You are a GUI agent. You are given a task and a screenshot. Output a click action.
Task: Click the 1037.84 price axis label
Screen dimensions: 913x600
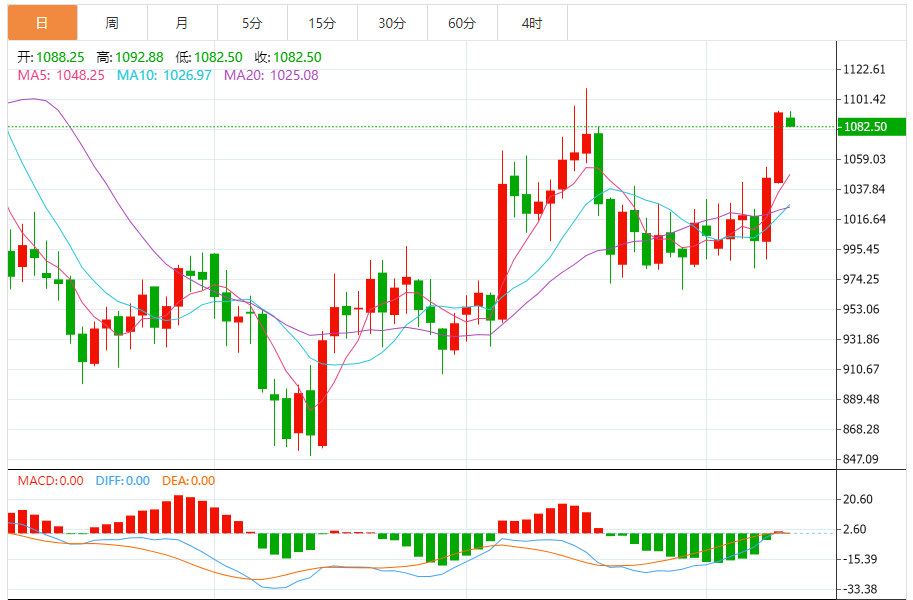coord(864,189)
